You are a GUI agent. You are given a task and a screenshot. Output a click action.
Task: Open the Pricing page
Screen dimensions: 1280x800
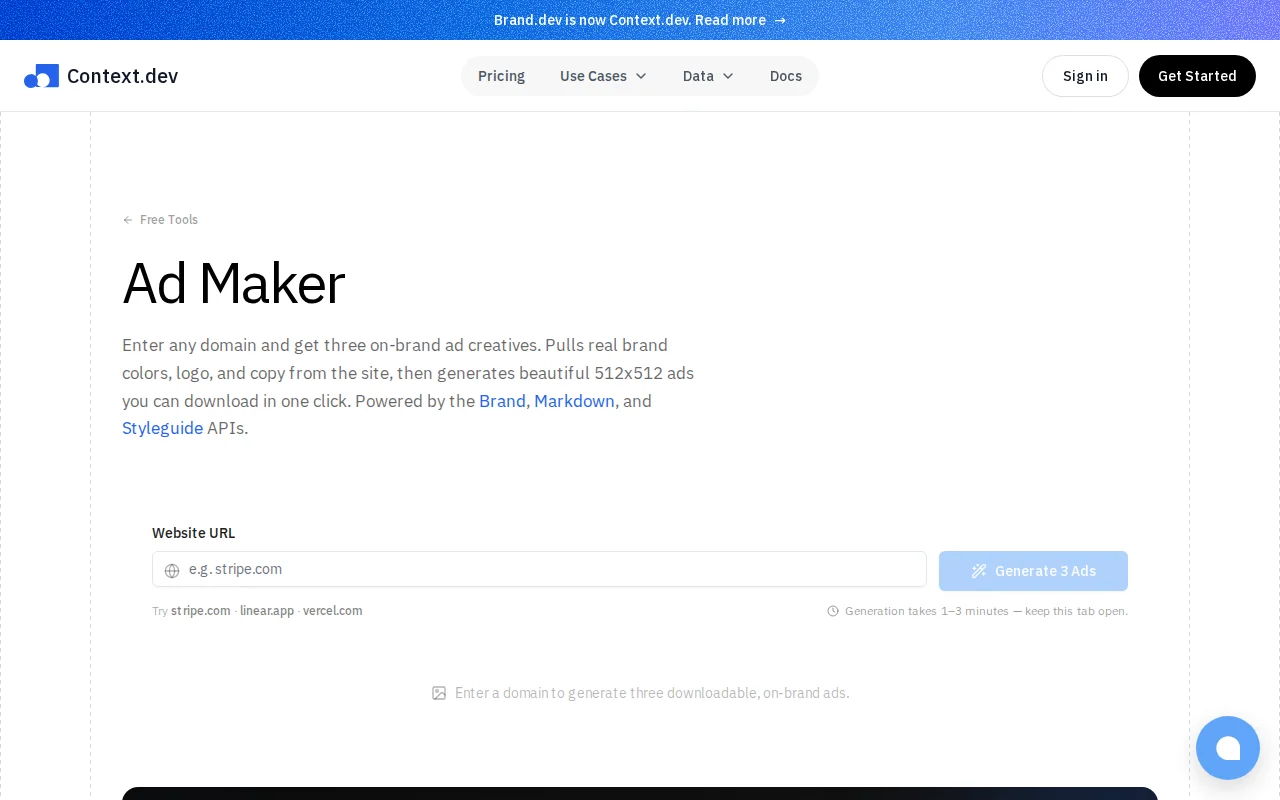click(x=501, y=76)
